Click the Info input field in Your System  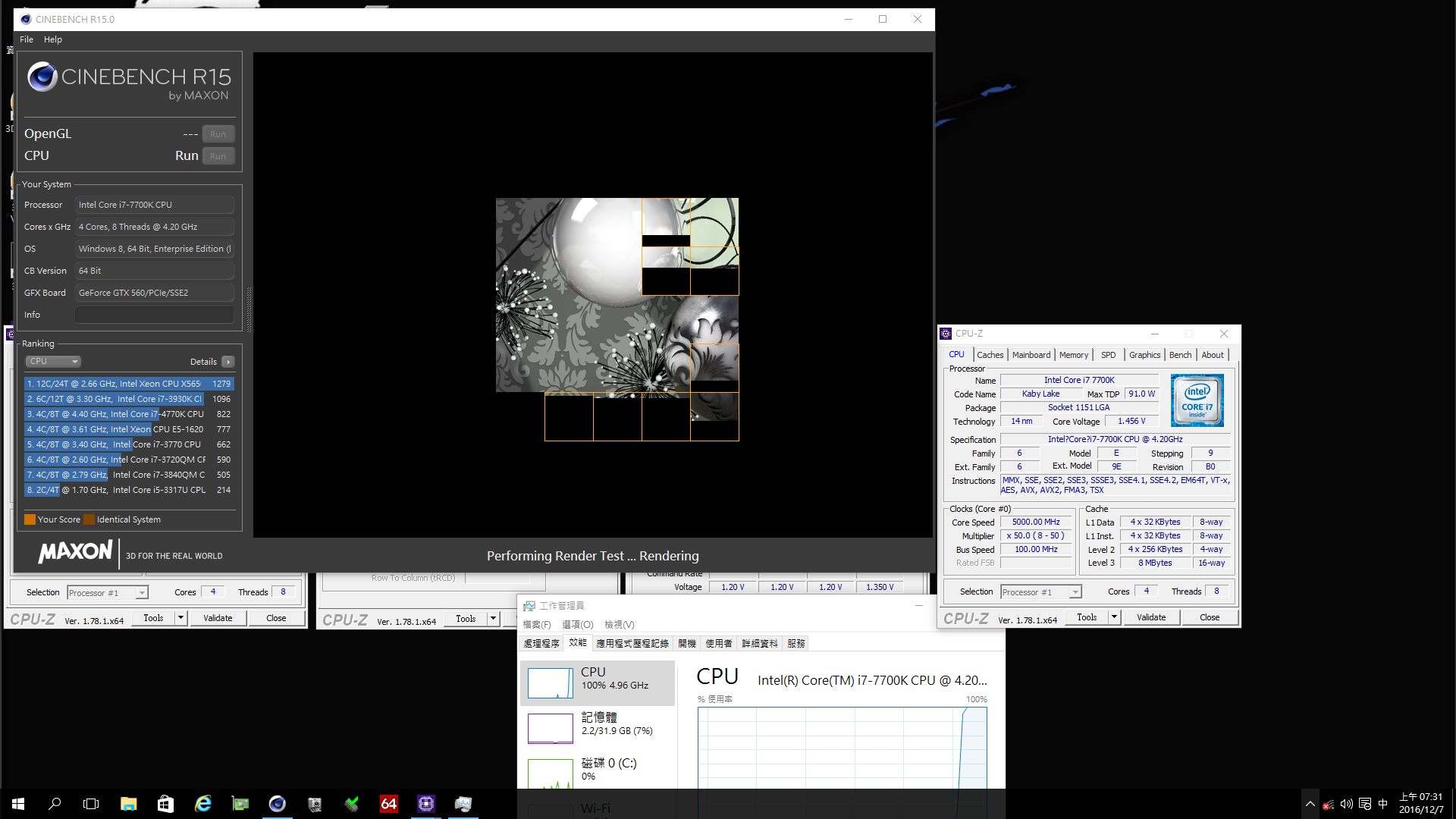155,315
